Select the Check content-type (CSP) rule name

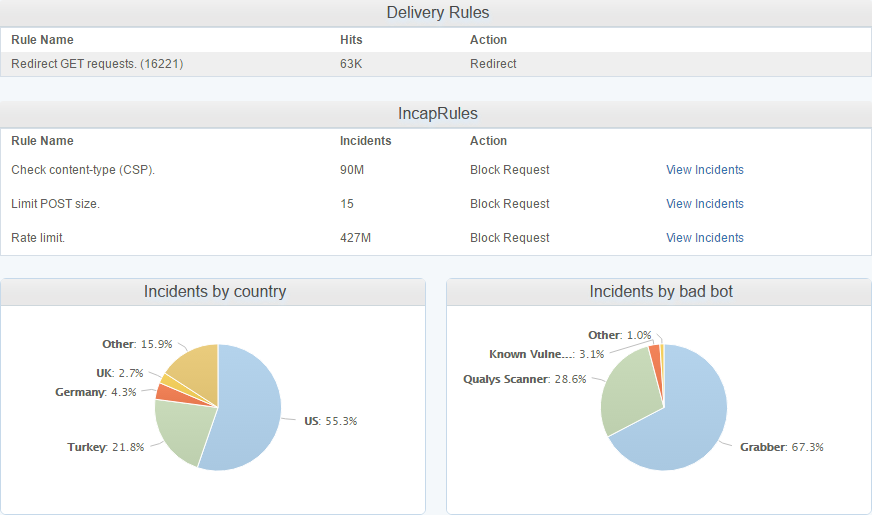(83, 170)
